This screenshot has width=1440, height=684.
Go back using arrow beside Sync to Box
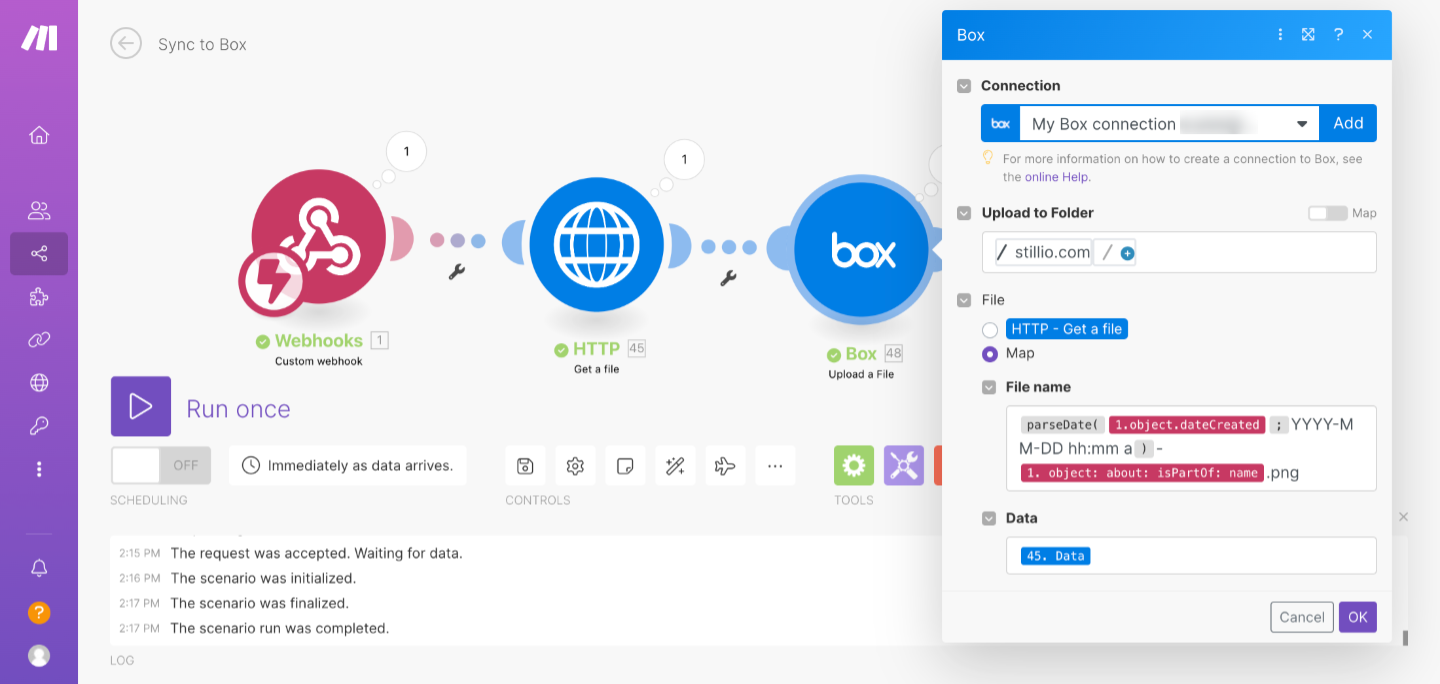click(x=126, y=43)
